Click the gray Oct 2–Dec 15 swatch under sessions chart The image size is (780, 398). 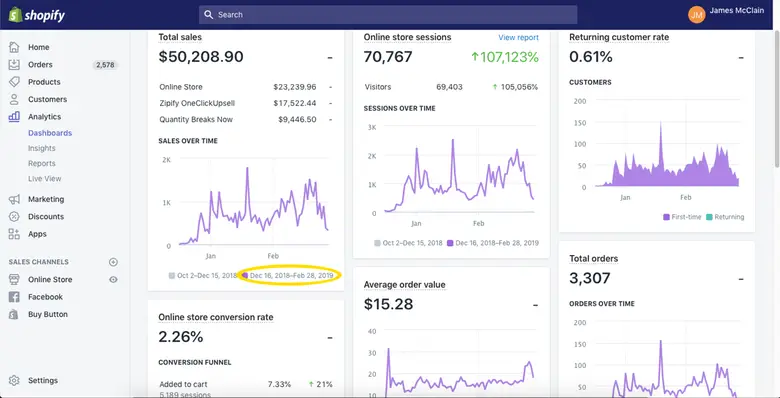[377, 243]
